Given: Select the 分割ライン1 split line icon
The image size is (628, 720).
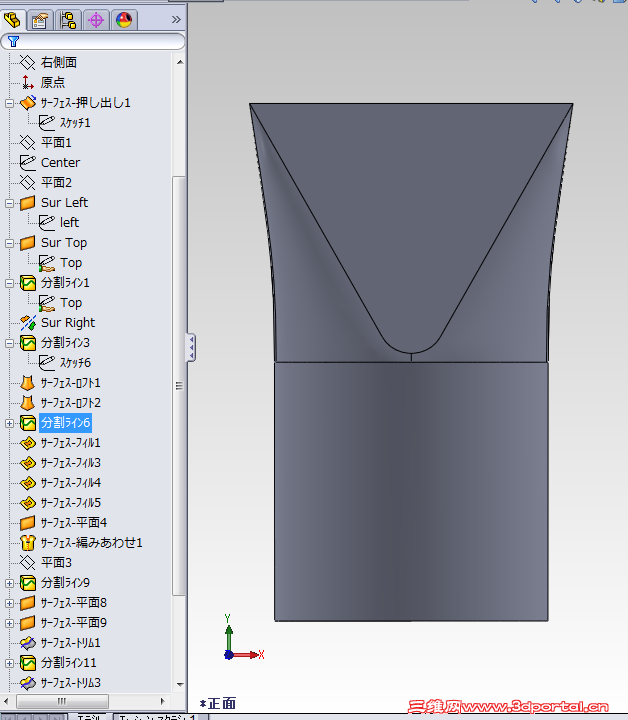Looking at the screenshot, I should point(28,283).
